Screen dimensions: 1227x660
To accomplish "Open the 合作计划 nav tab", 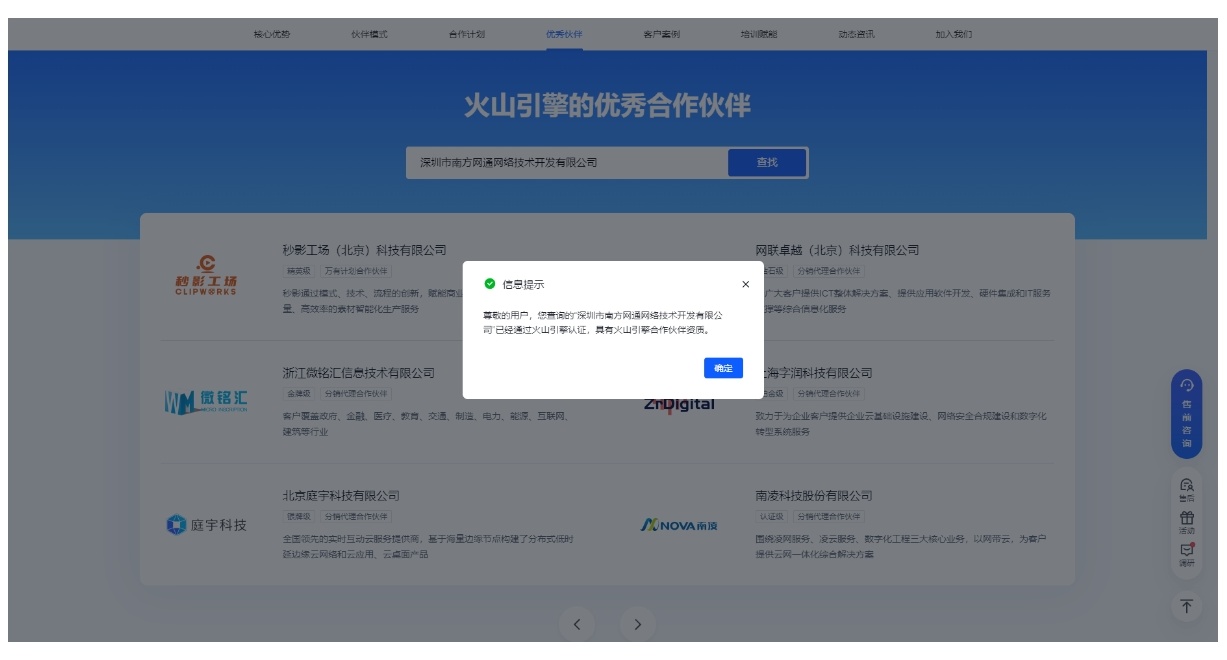I will pyautogui.click(x=467, y=34).
